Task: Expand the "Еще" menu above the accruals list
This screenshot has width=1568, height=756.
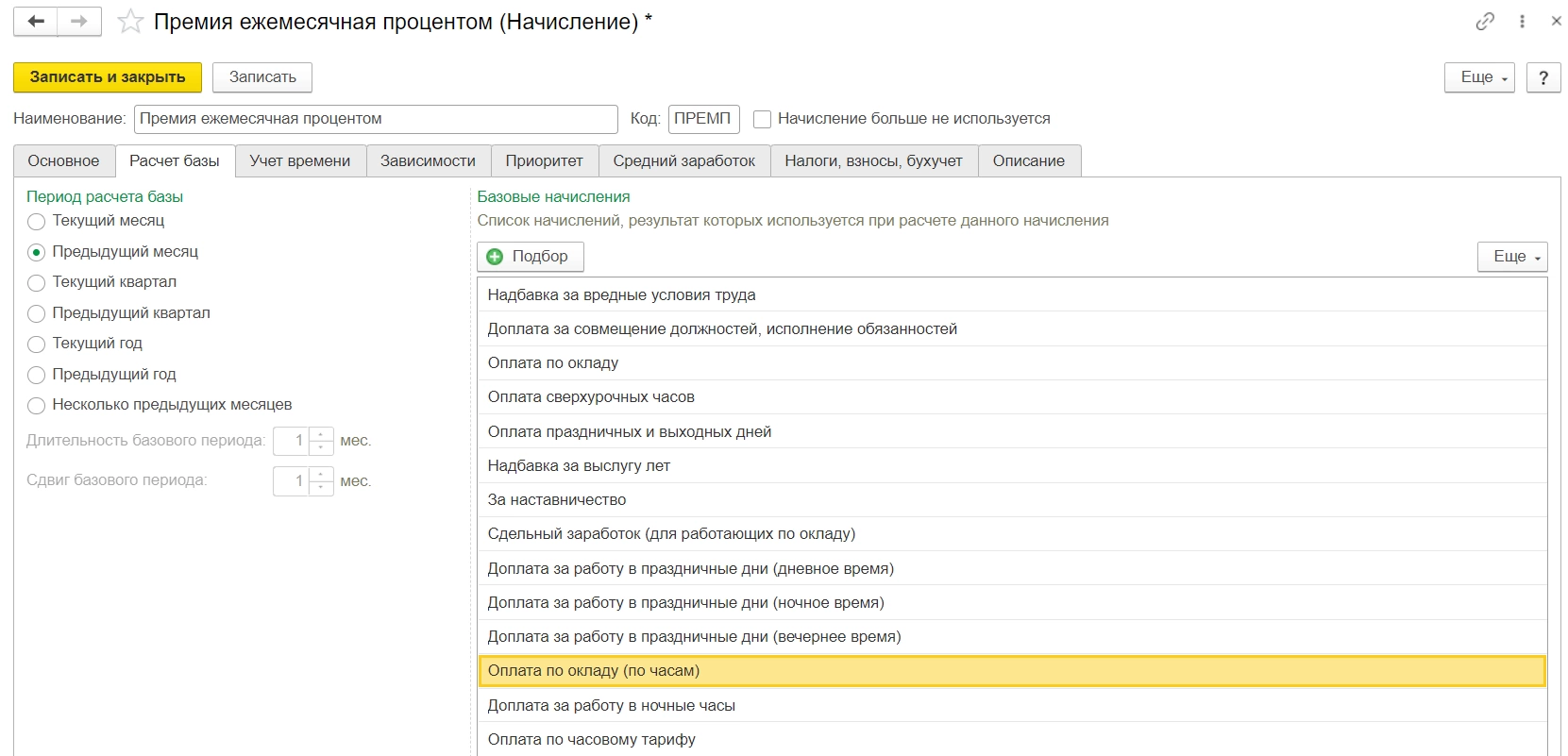Action: click(1511, 257)
